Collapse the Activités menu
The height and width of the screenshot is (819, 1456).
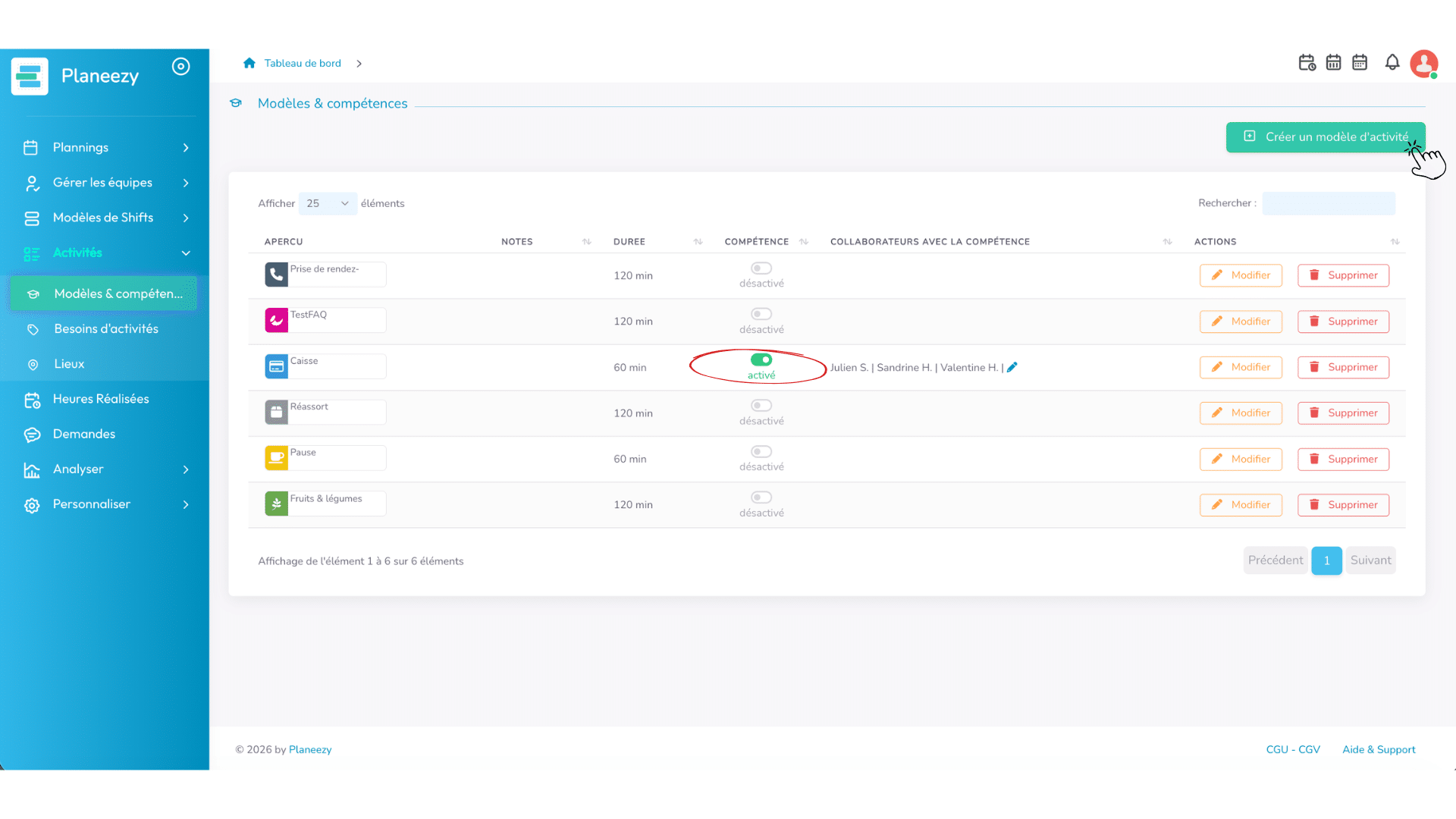pyautogui.click(x=105, y=253)
